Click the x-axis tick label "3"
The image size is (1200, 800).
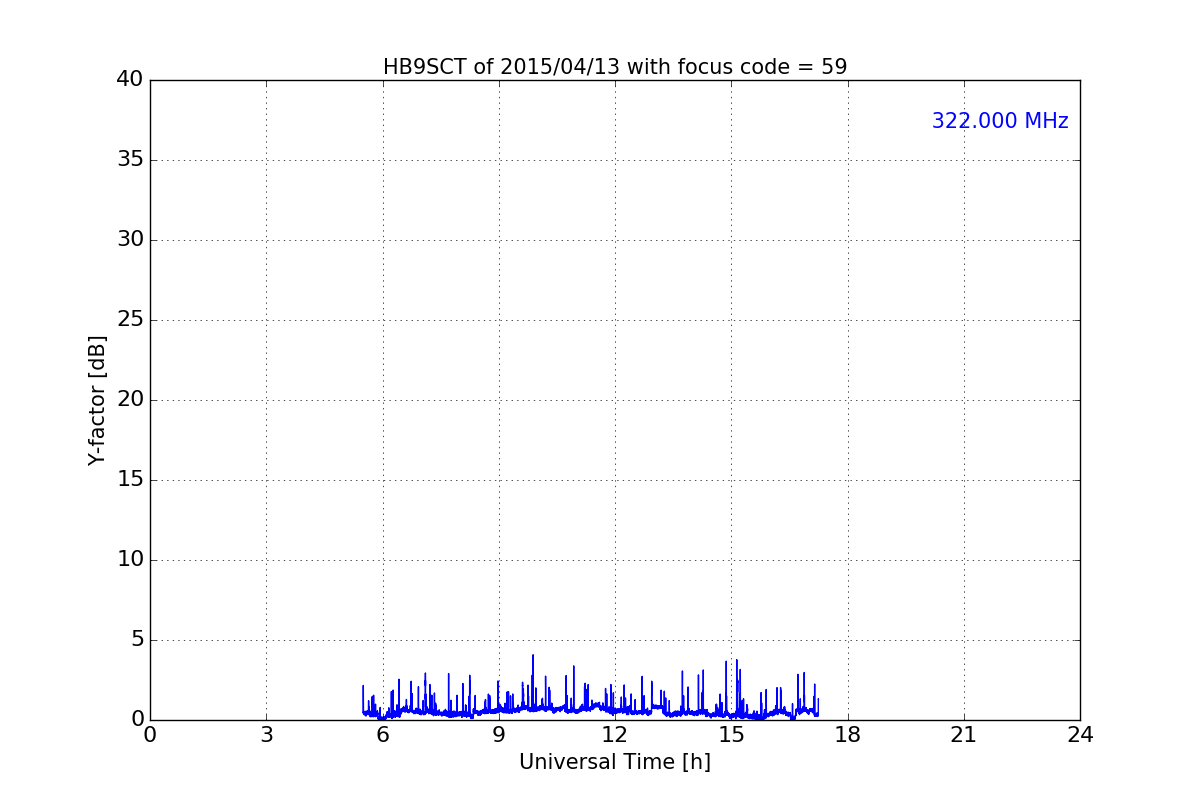tap(266, 735)
